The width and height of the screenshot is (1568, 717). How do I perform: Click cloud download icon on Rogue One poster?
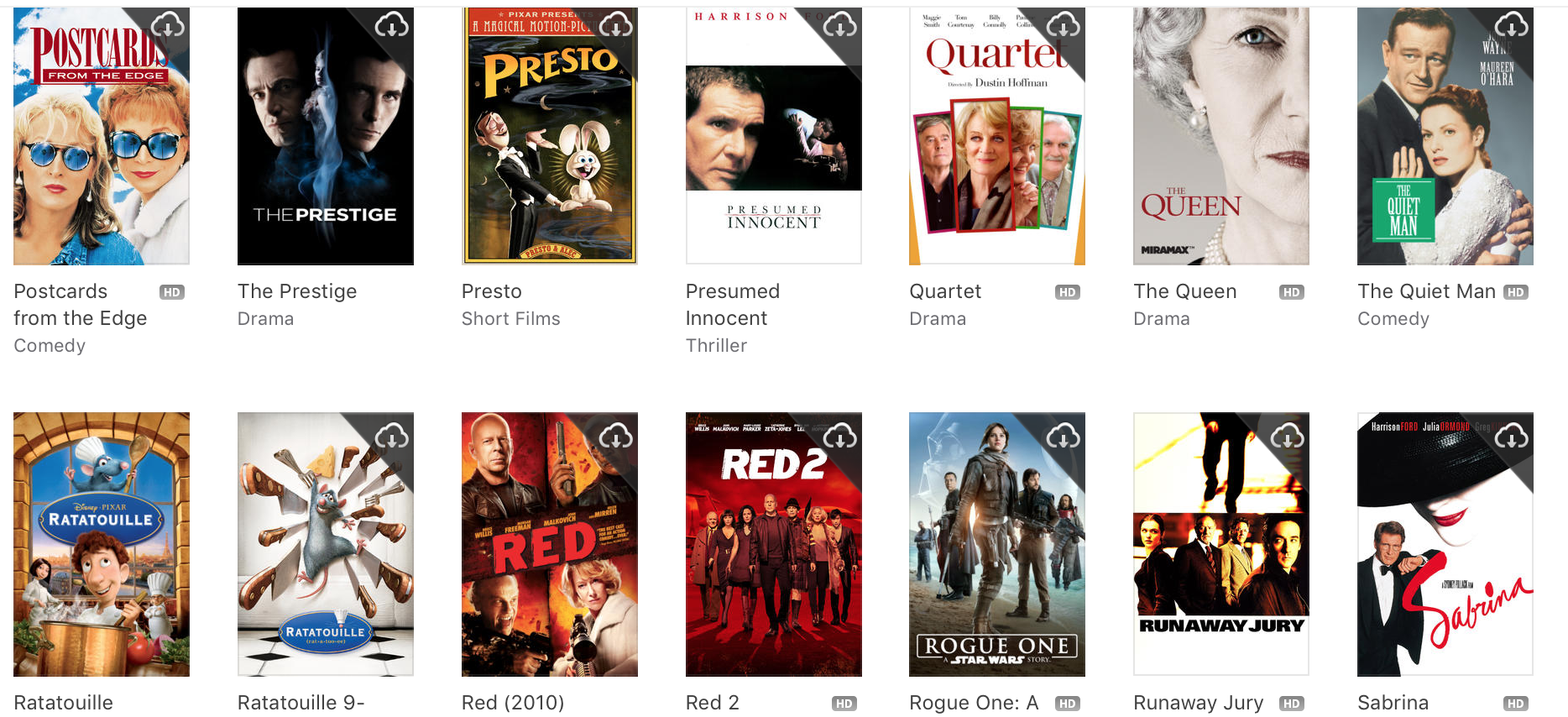(x=1064, y=437)
